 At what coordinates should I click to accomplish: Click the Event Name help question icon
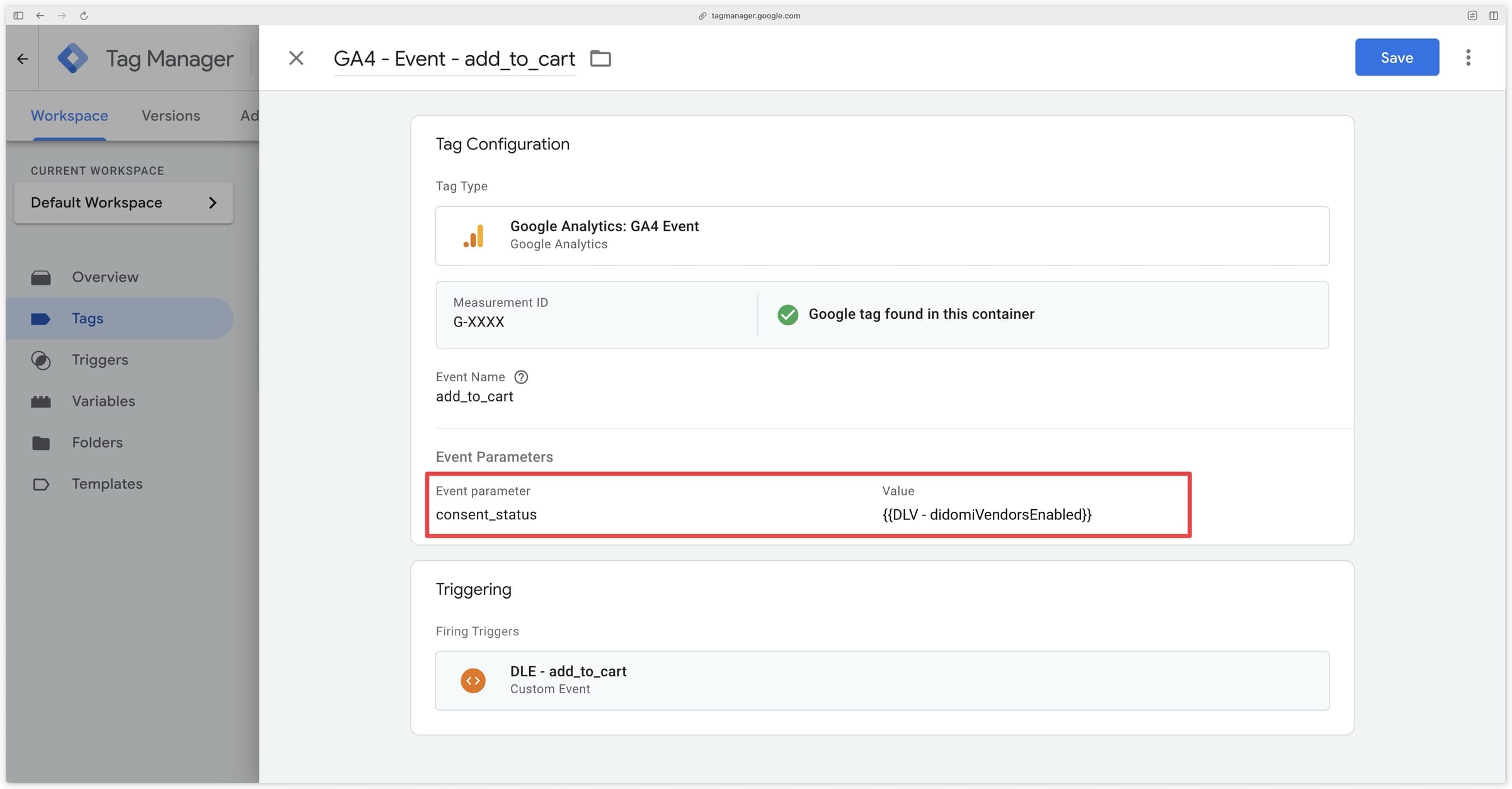click(x=521, y=377)
